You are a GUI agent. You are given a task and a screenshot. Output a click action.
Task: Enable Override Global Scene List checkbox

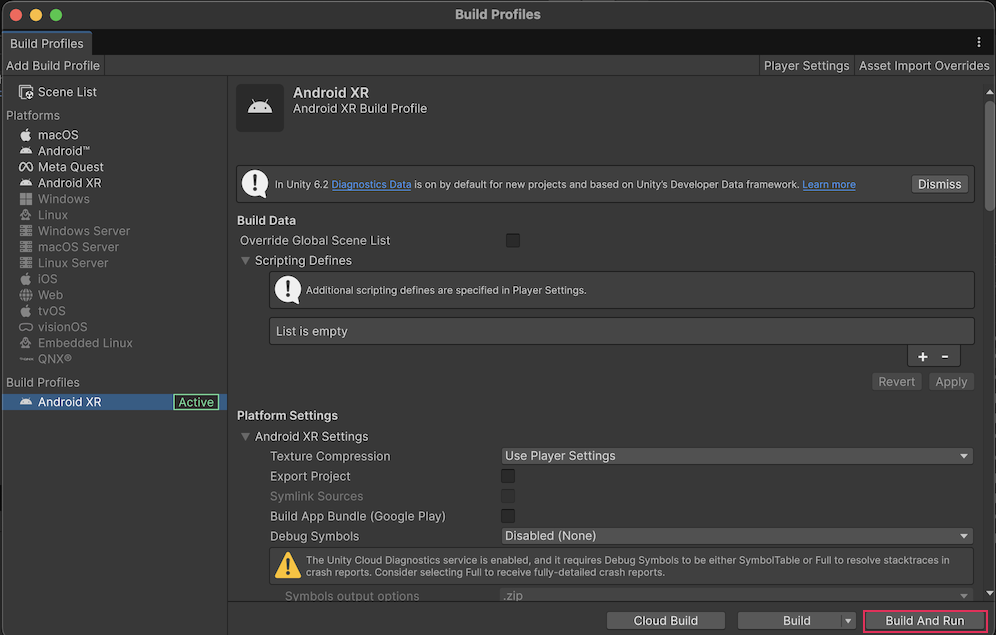pyautogui.click(x=513, y=241)
